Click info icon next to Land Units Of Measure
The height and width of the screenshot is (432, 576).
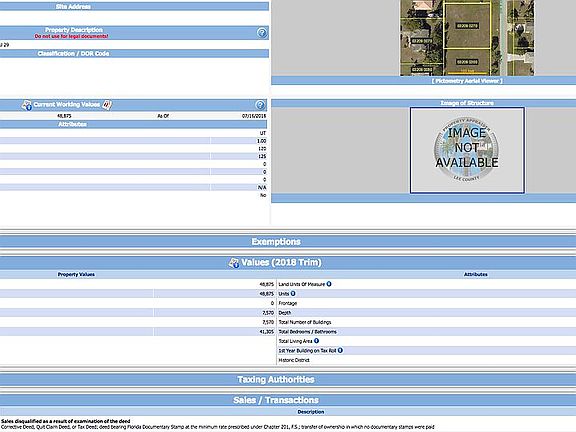click(329, 284)
